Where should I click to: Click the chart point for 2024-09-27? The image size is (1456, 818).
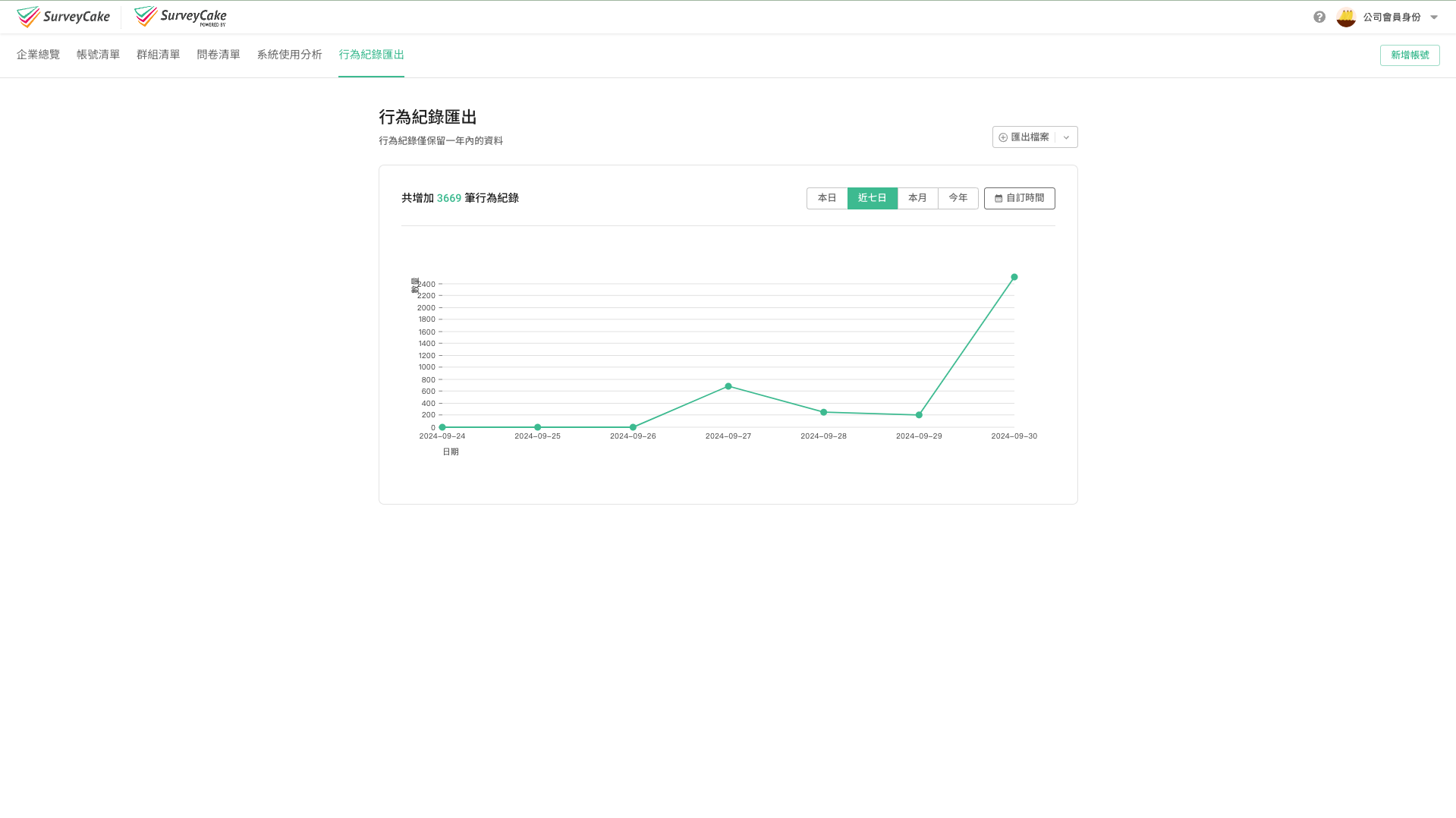[728, 386]
